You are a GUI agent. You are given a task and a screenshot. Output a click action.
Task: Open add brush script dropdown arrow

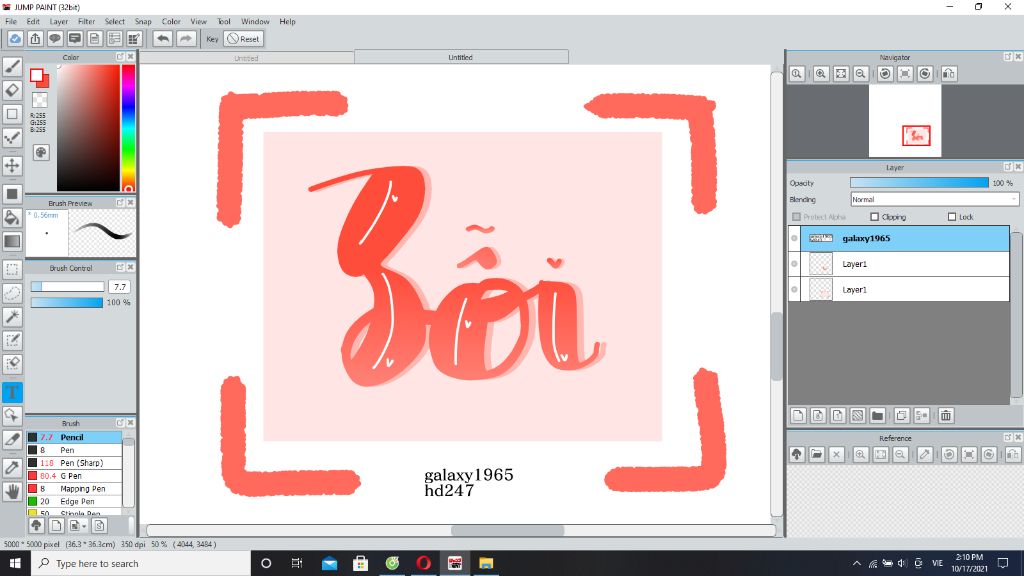pos(84,526)
